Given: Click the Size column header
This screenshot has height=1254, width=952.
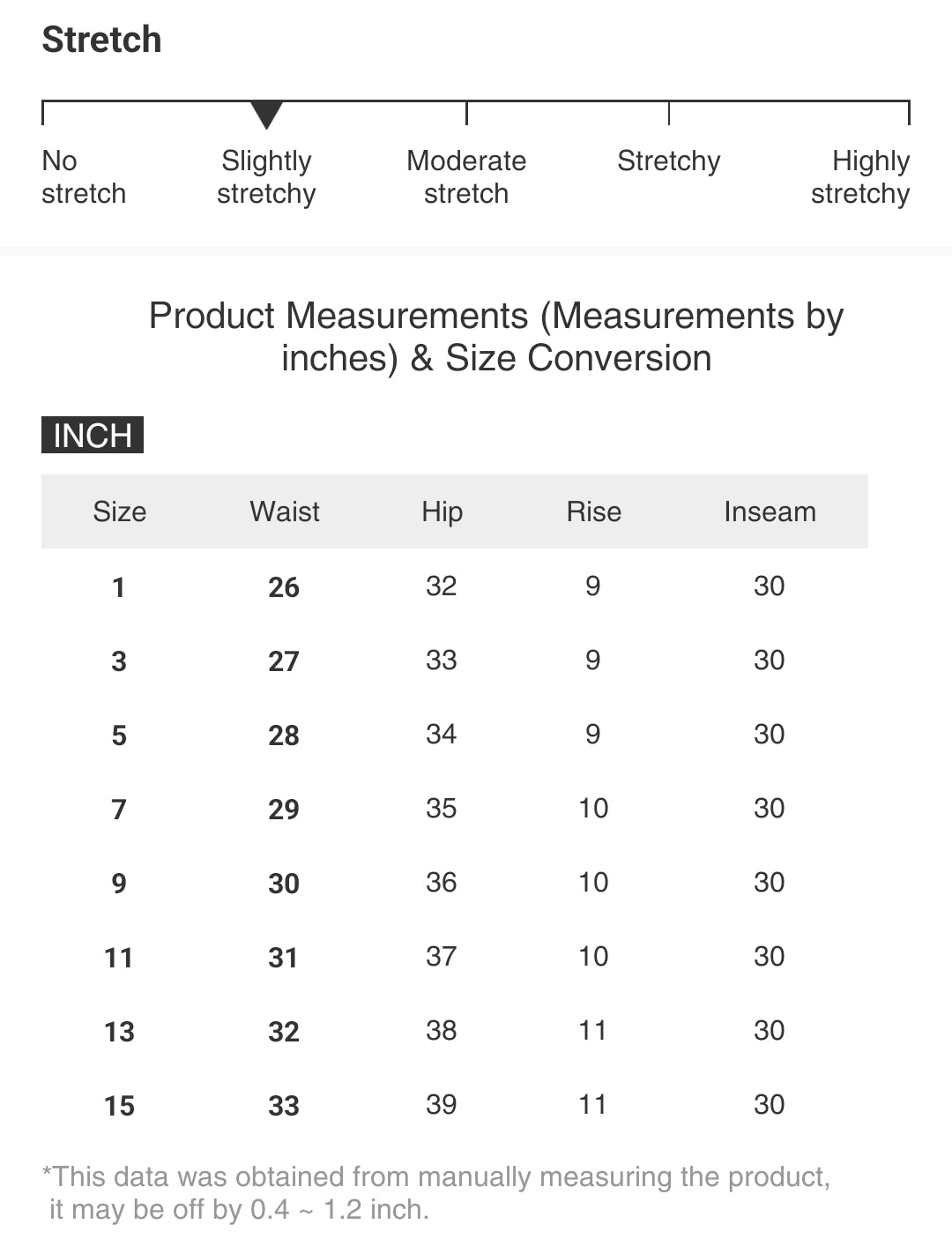Looking at the screenshot, I should 120,511.
